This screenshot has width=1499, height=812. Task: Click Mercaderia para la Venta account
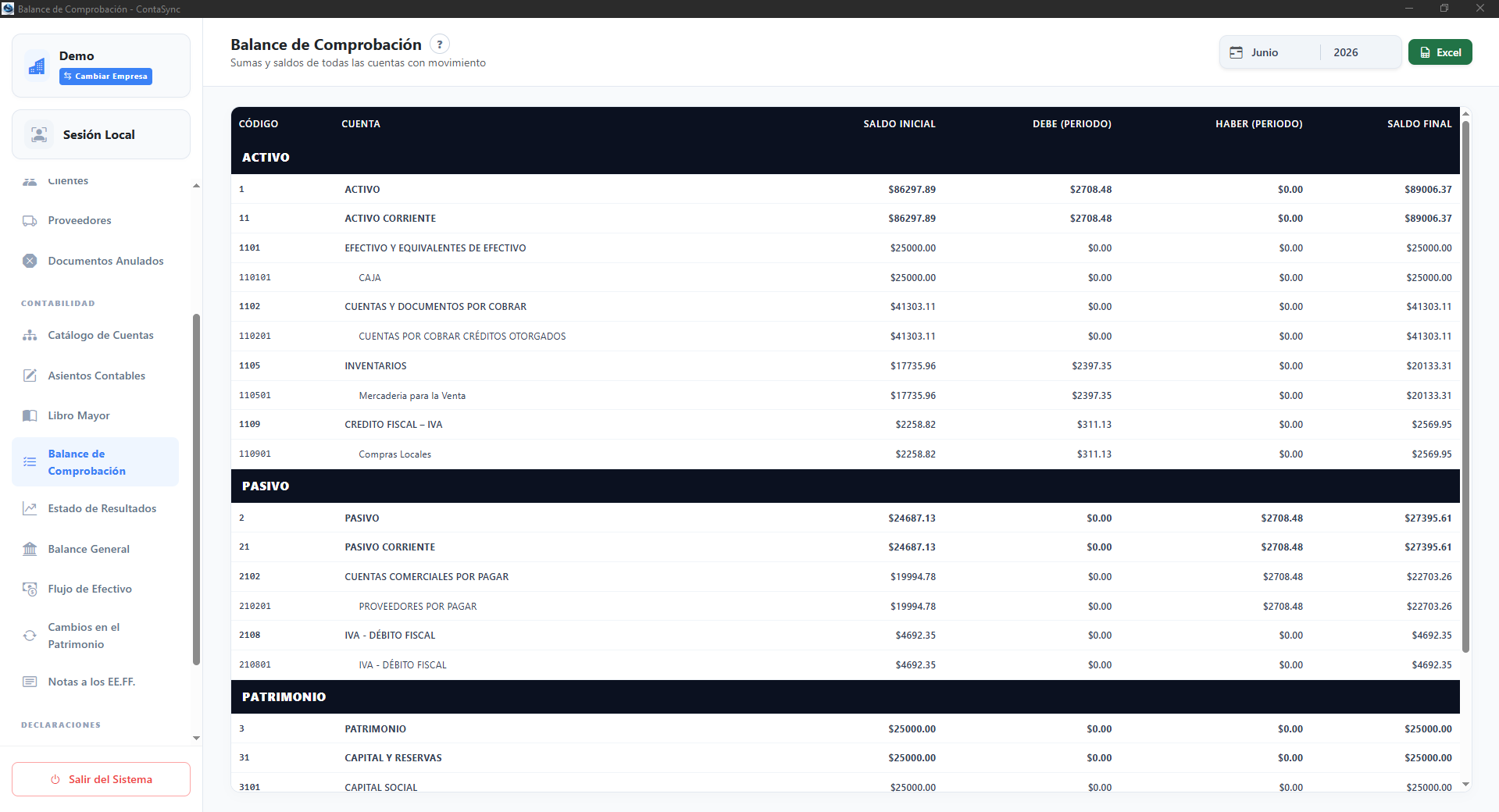point(412,396)
